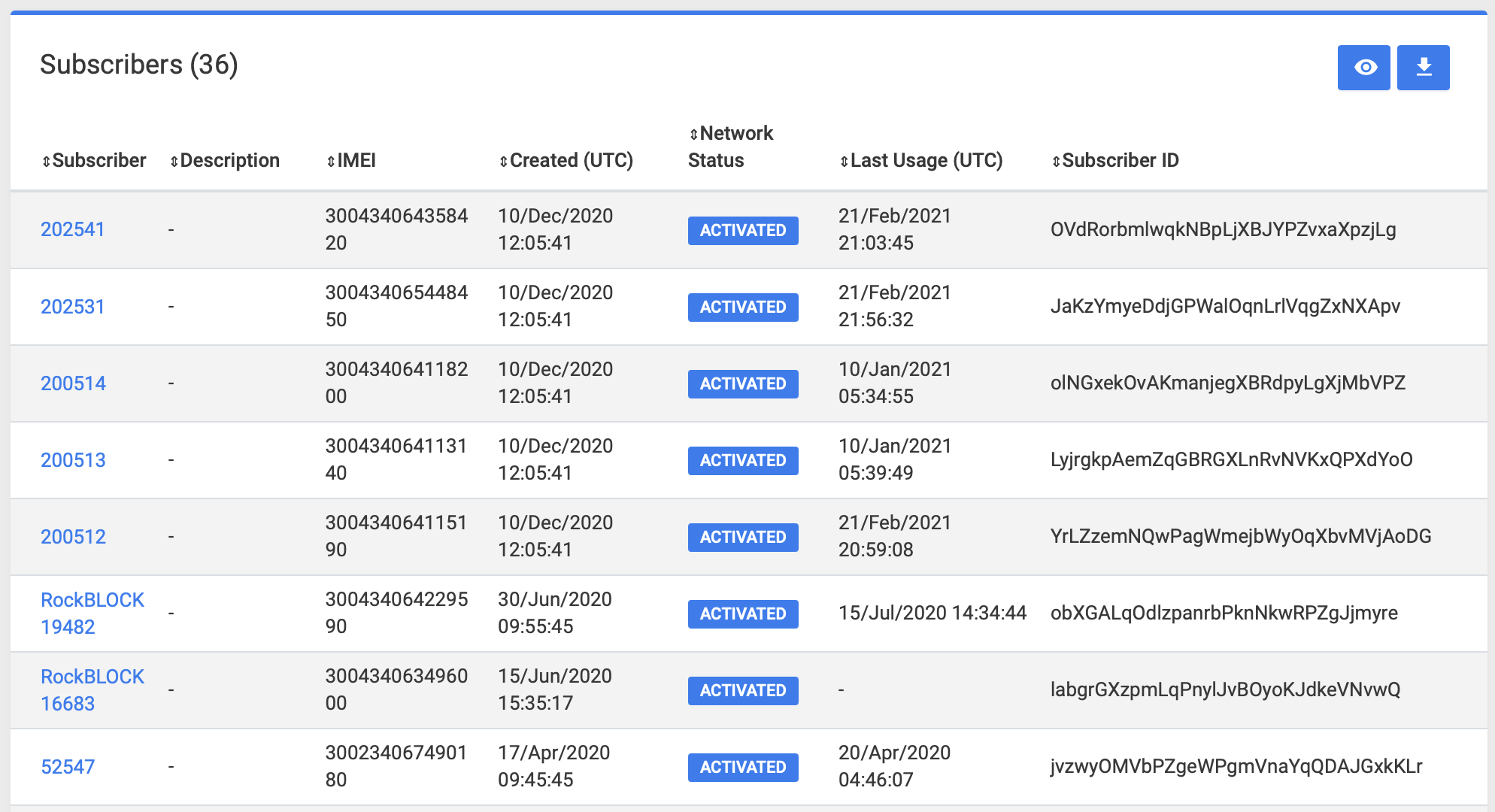Sort by Network Status arrow icon
This screenshot has height=812, width=1495.
[x=693, y=135]
